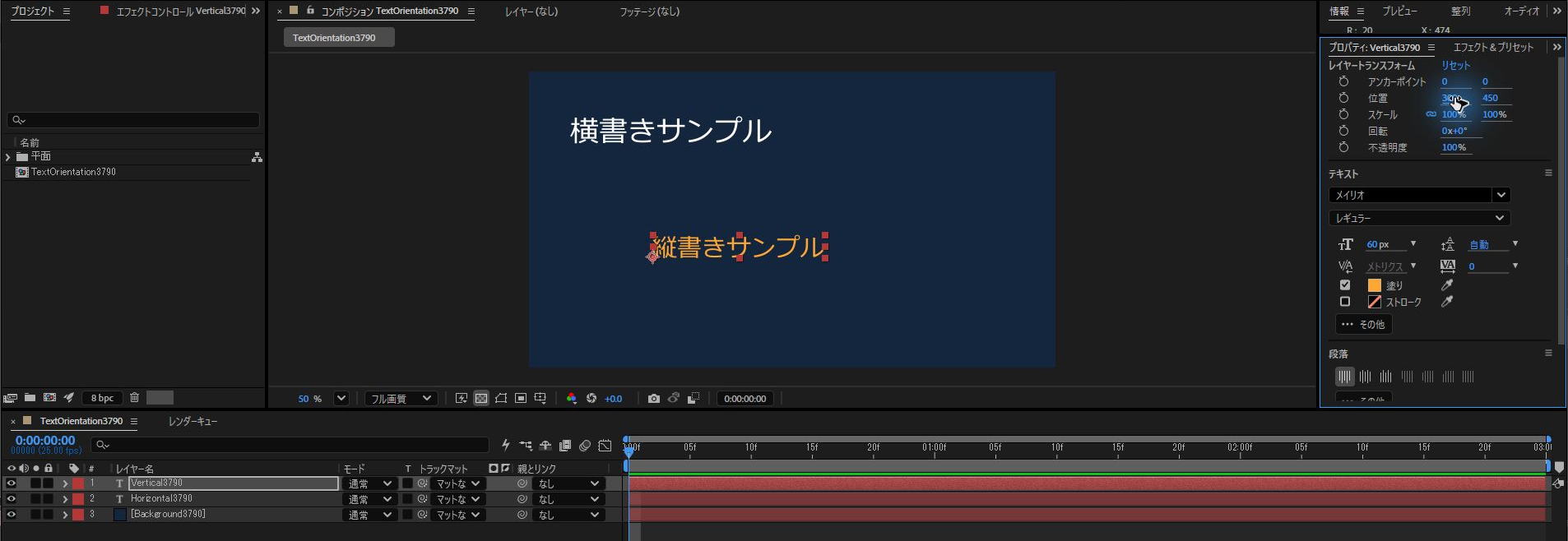The image size is (1568, 541).
Task: Click the show snapshot icon
Action: pos(674,399)
